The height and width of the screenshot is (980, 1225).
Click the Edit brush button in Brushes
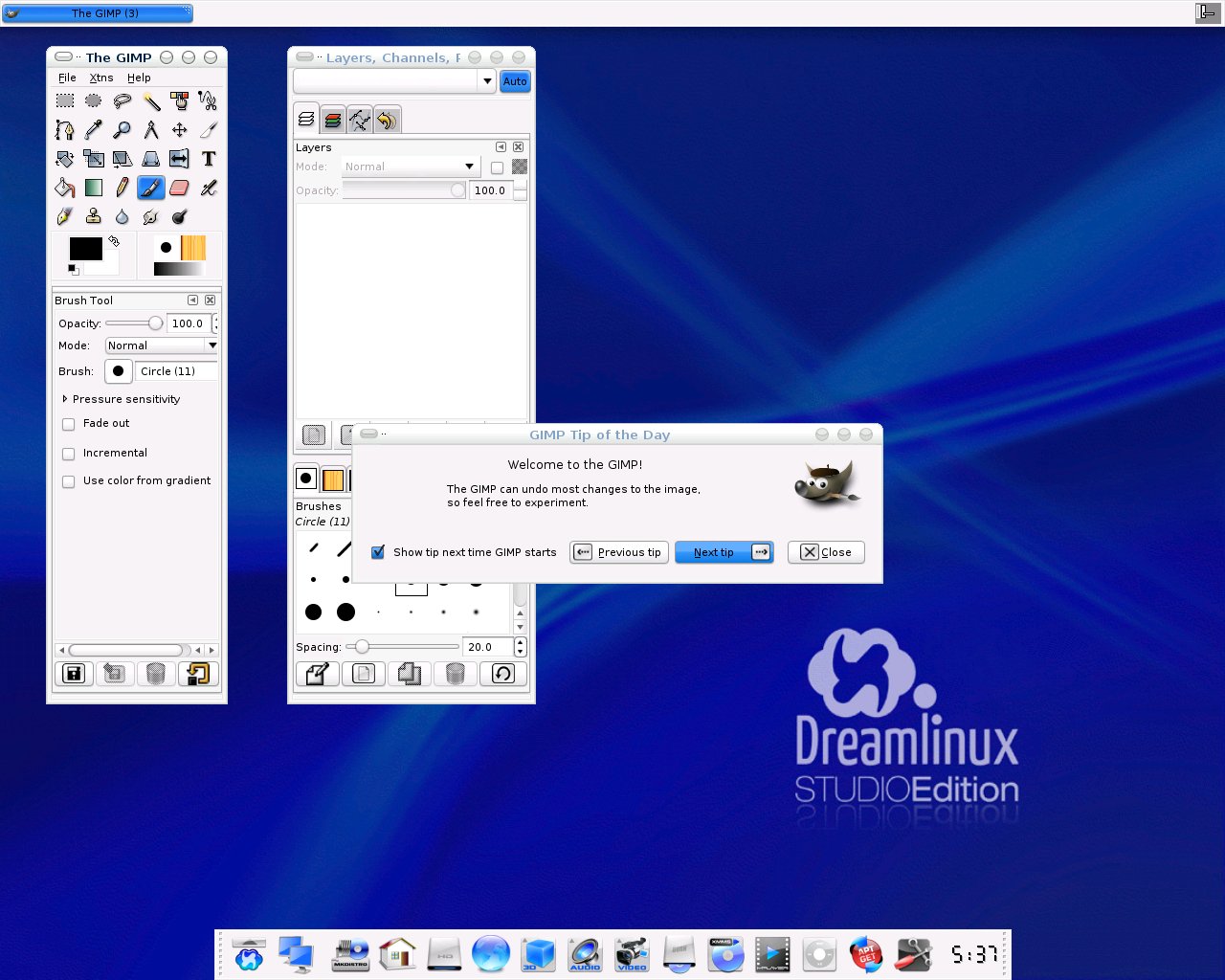(x=317, y=674)
